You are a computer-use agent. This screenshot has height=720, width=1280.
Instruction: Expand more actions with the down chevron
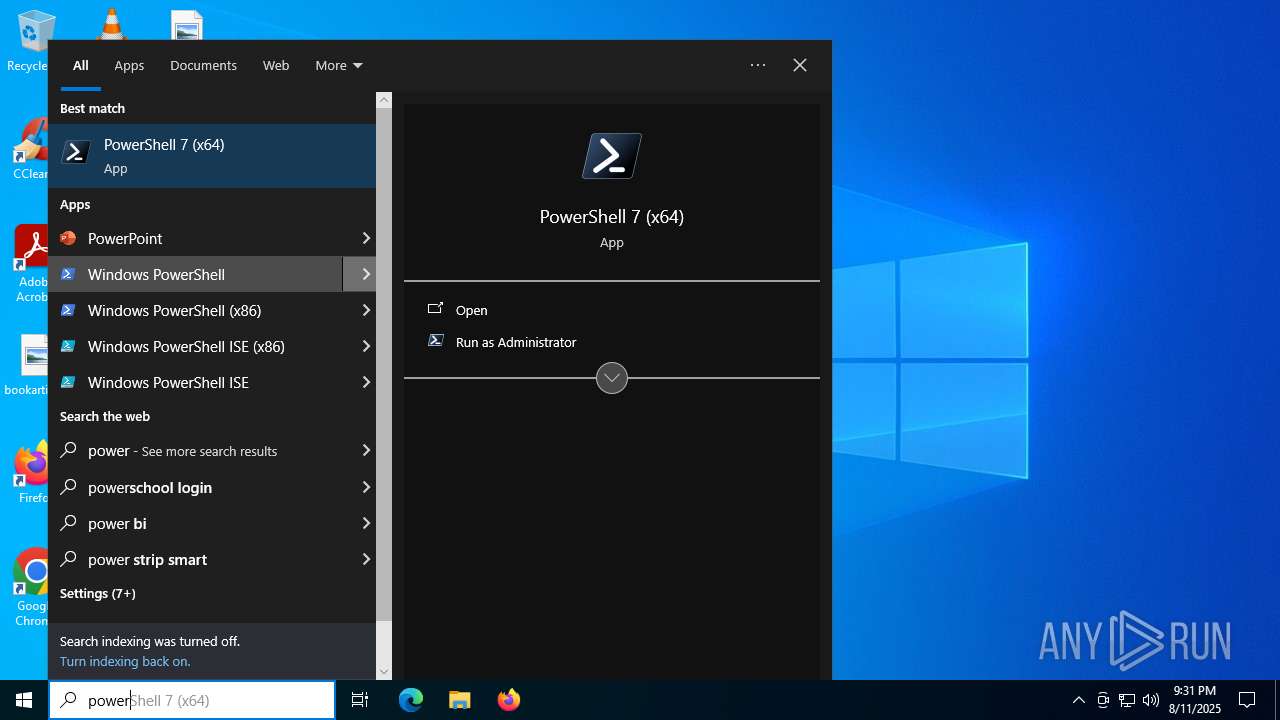click(x=612, y=378)
